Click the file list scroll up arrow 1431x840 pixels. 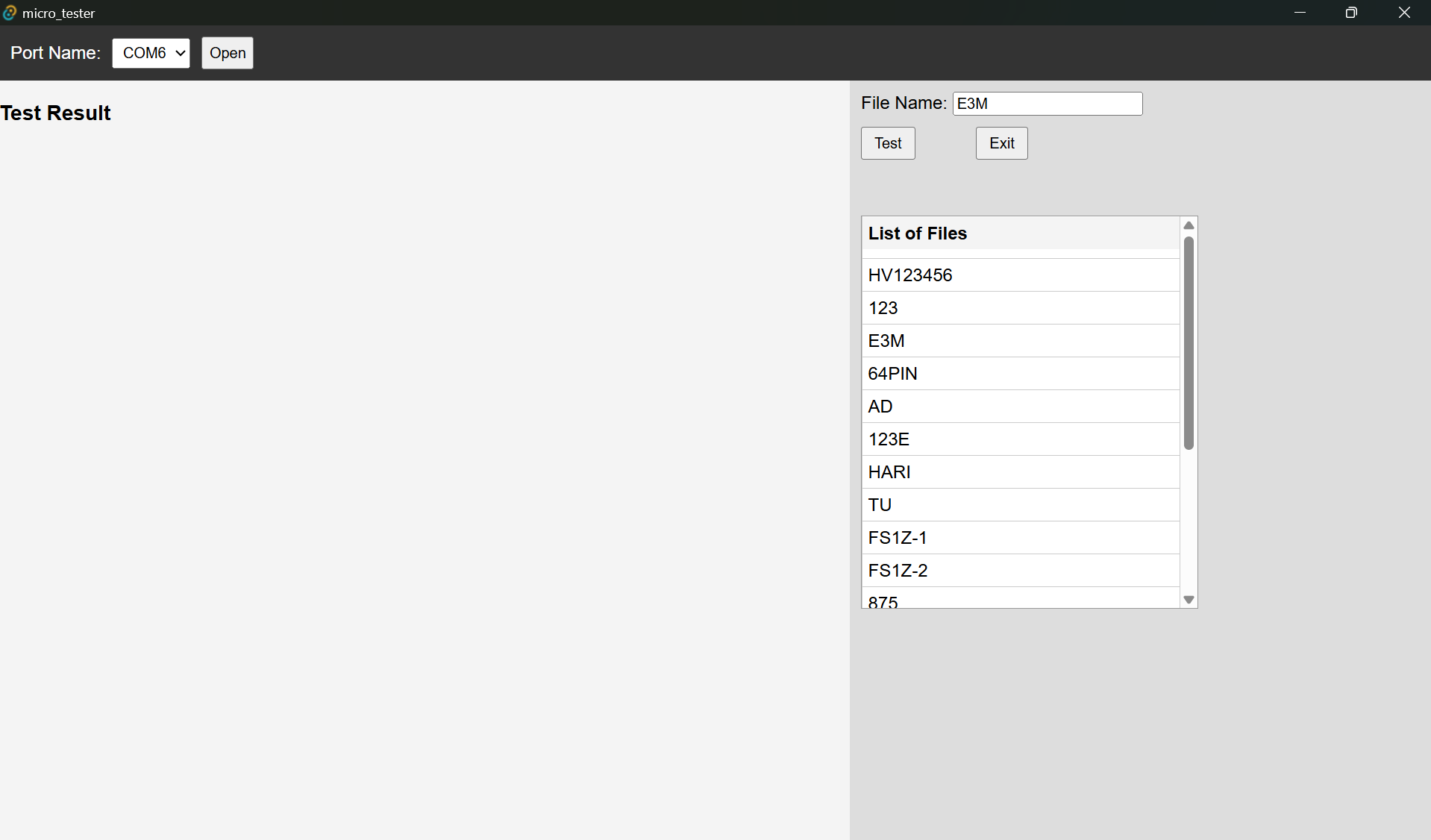point(1189,225)
